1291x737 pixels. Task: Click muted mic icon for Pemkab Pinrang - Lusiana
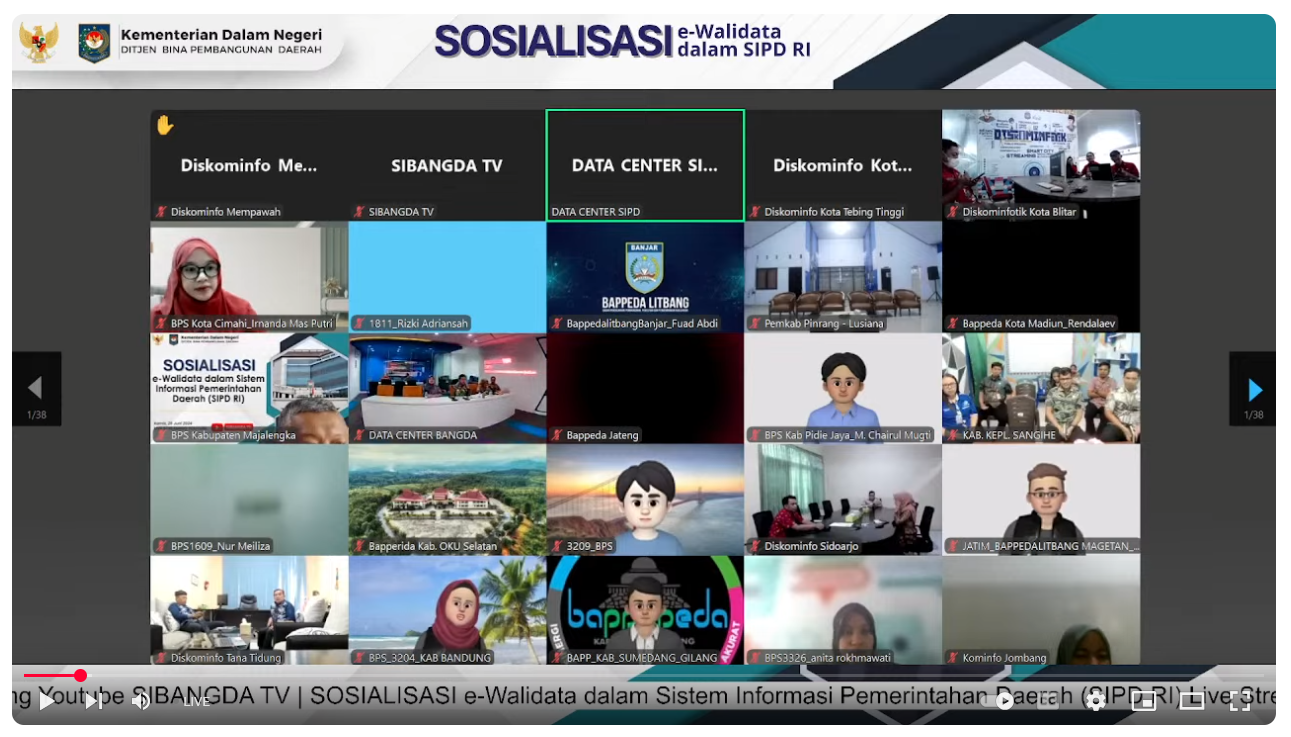pos(756,324)
